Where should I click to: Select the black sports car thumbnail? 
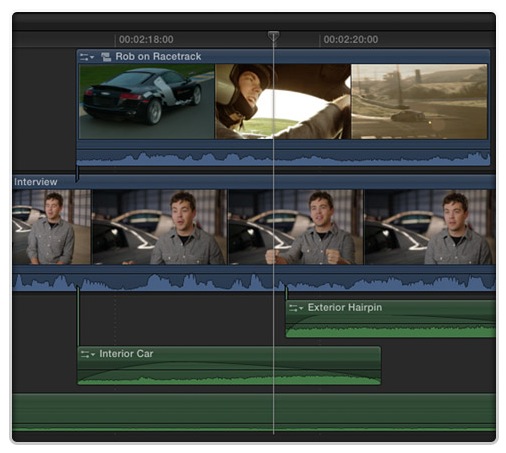click(x=147, y=101)
